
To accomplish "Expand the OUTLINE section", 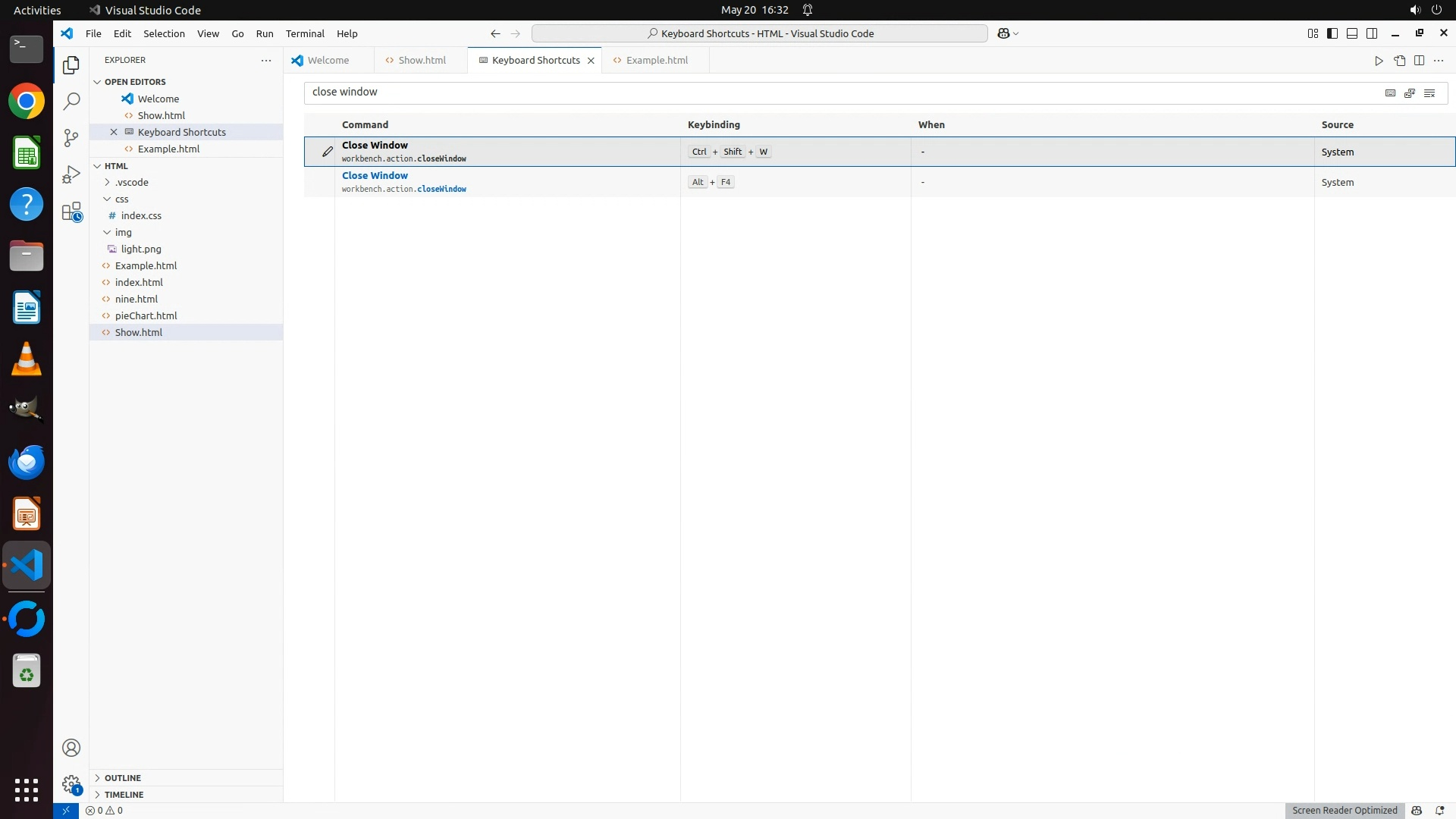I will tap(123, 778).
